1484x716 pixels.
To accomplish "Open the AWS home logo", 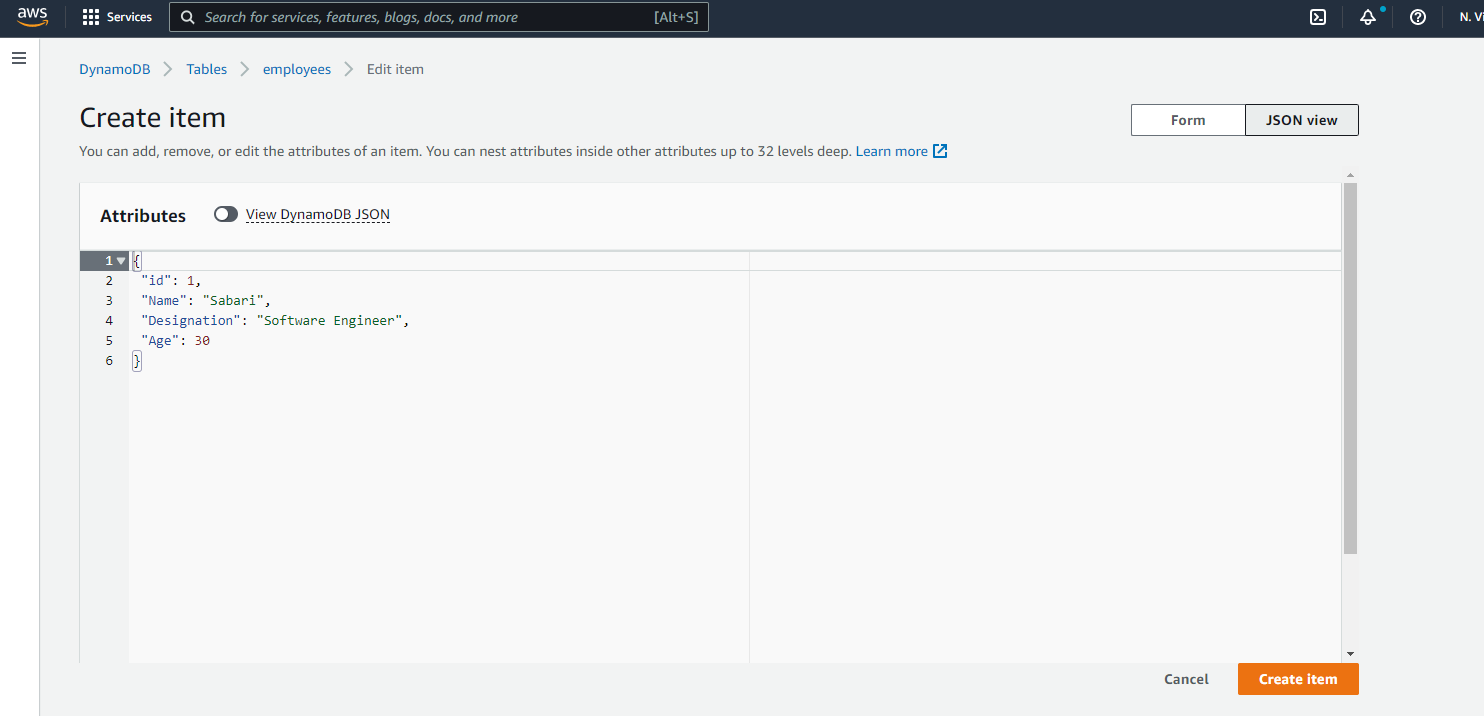I will pyautogui.click(x=32, y=17).
